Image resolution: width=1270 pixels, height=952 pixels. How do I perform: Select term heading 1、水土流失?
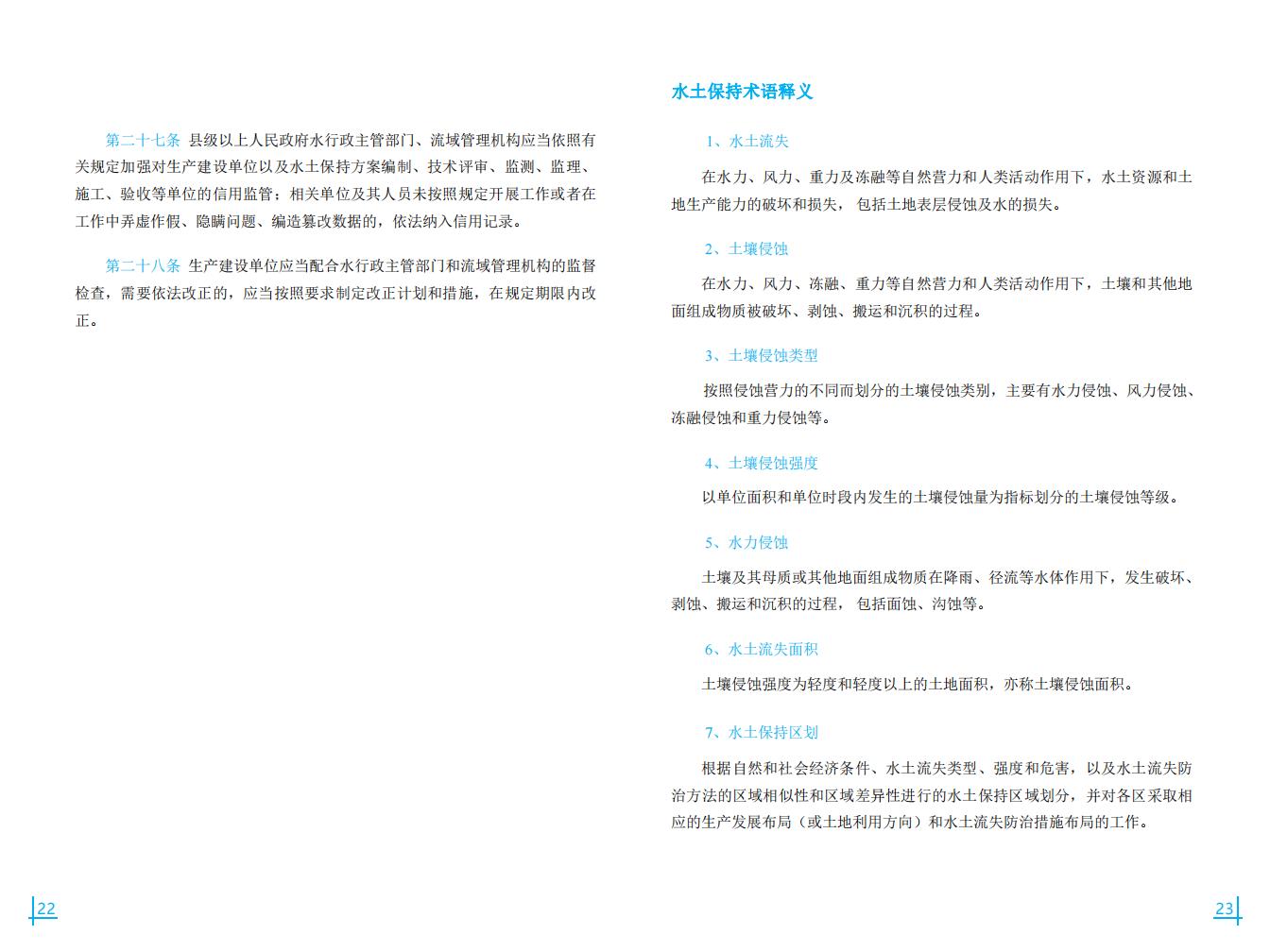(x=747, y=142)
